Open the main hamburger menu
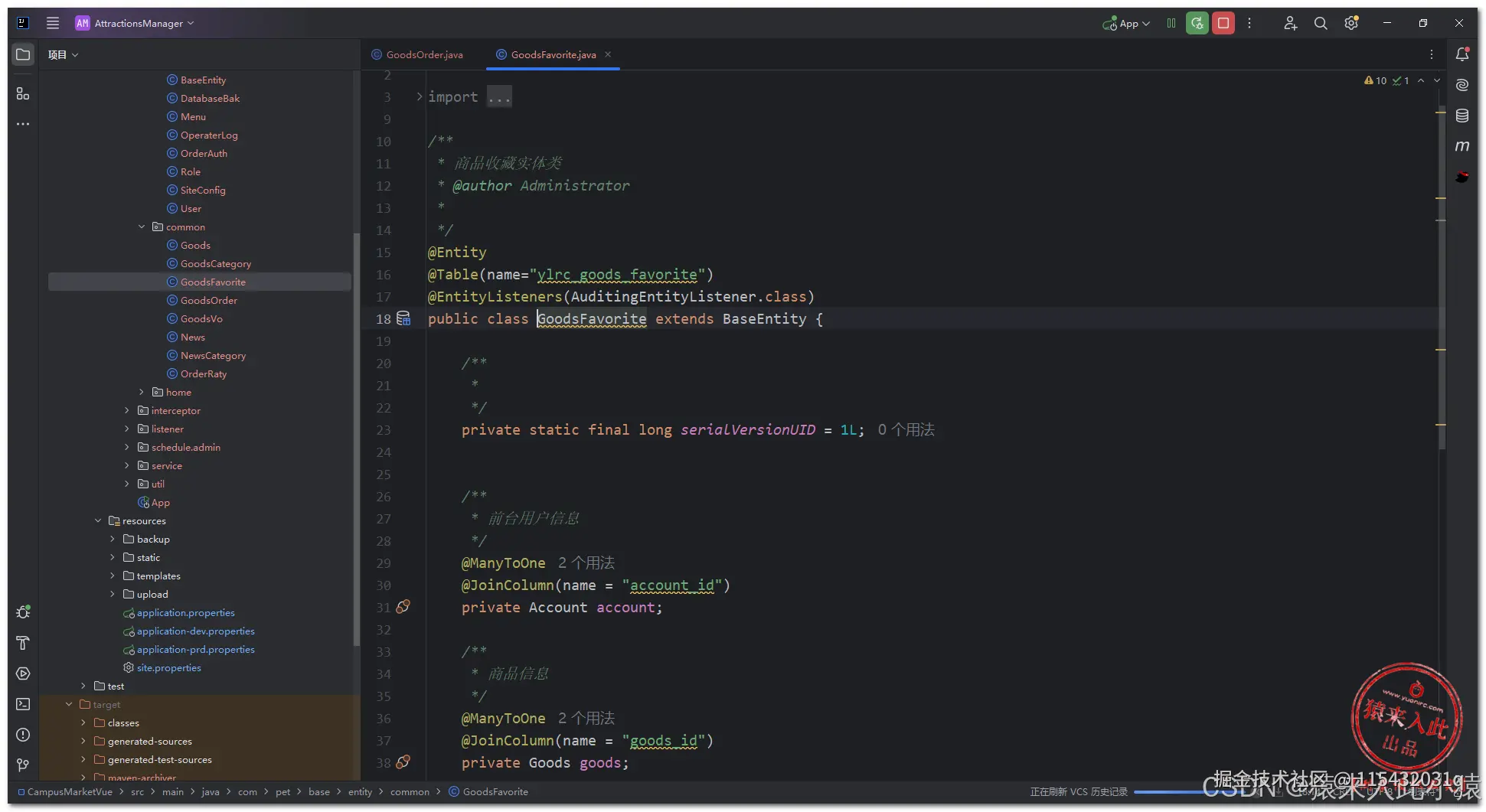This screenshot has width=1486, height=812. pyautogui.click(x=53, y=23)
